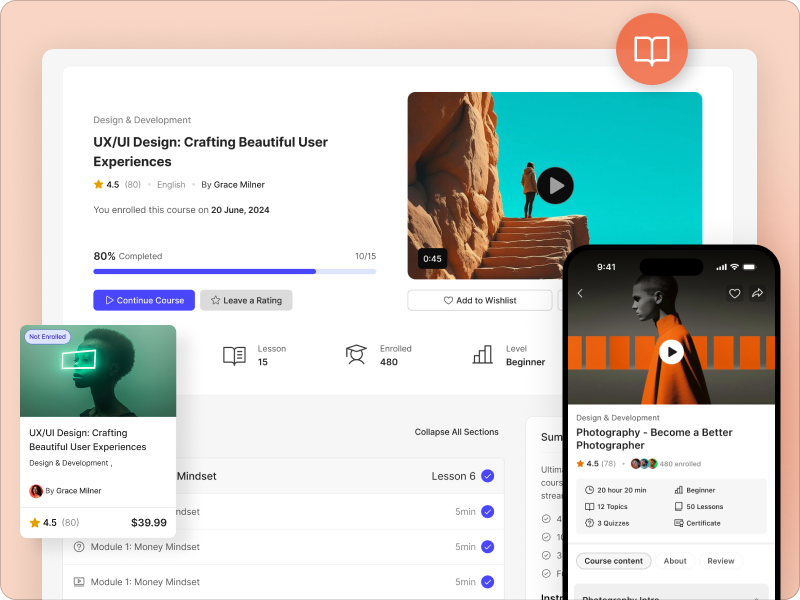Click the bar-chart icon beside Beginner on phone

click(679, 490)
